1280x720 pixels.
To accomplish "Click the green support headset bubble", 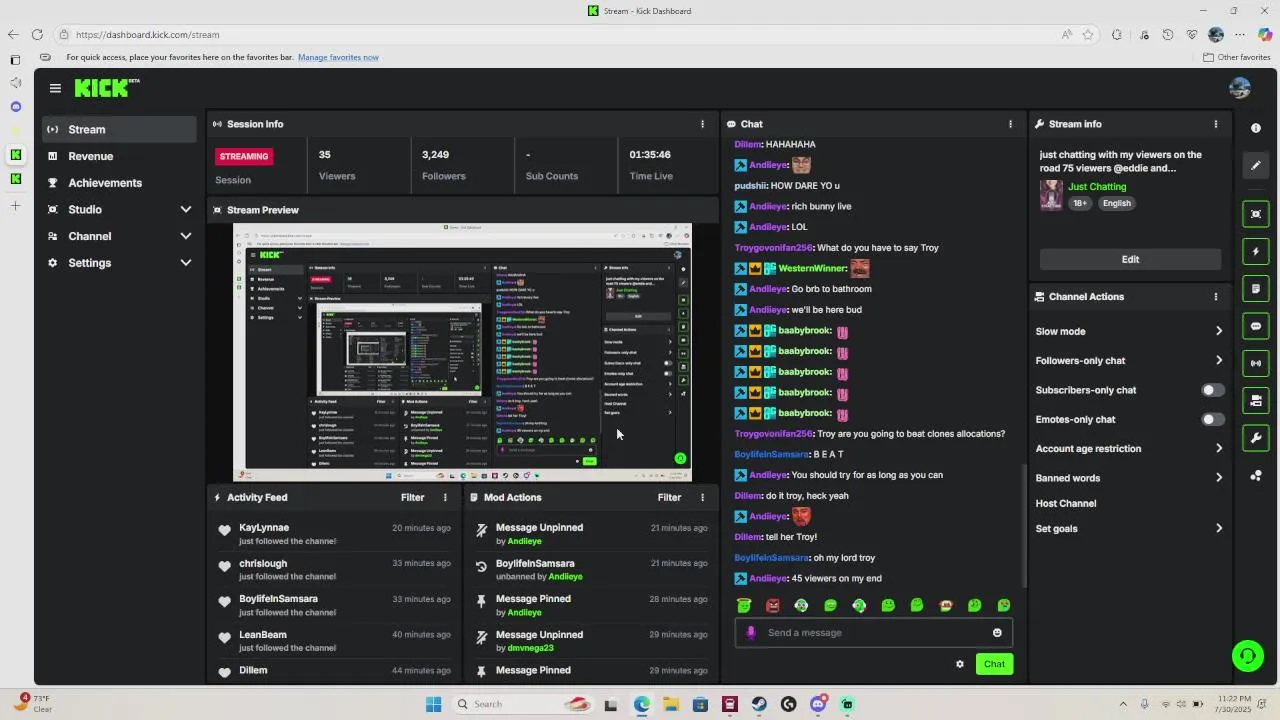I will (1247, 656).
